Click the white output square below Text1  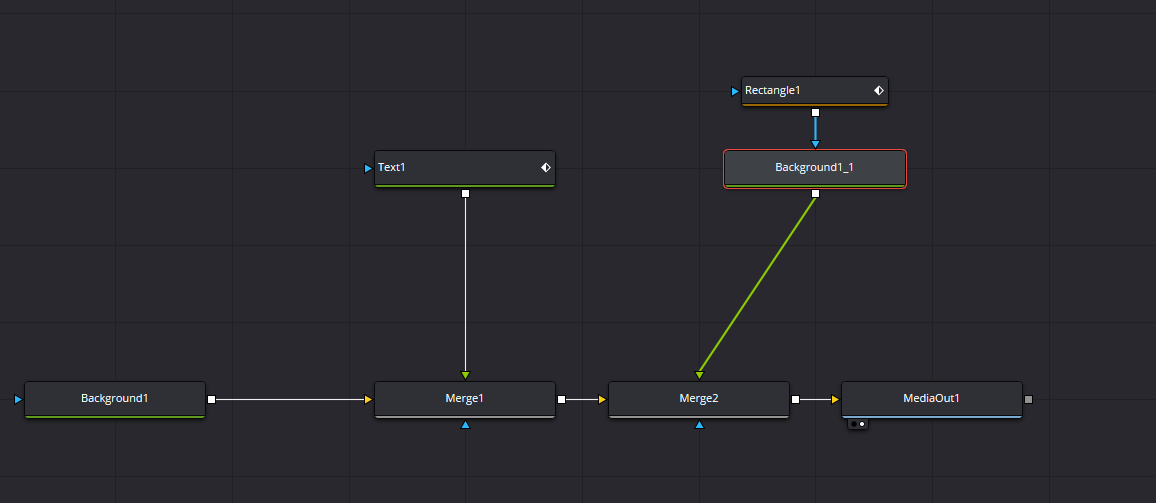click(x=465, y=194)
